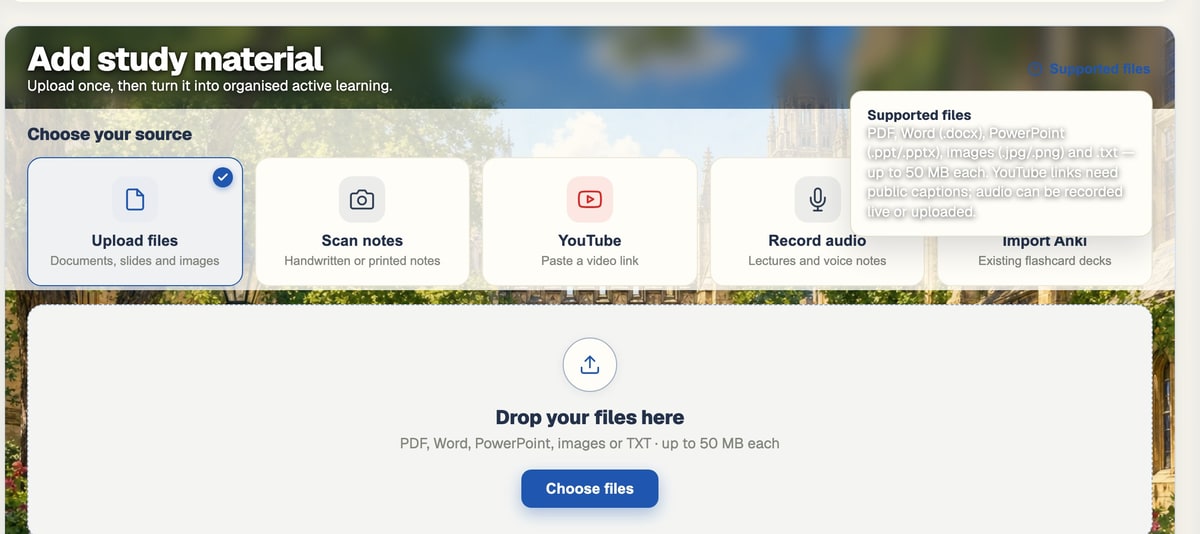Screen dimensions: 1200x534
Task: Click the camera icon for Scan notes
Action: tap(362, 200)
